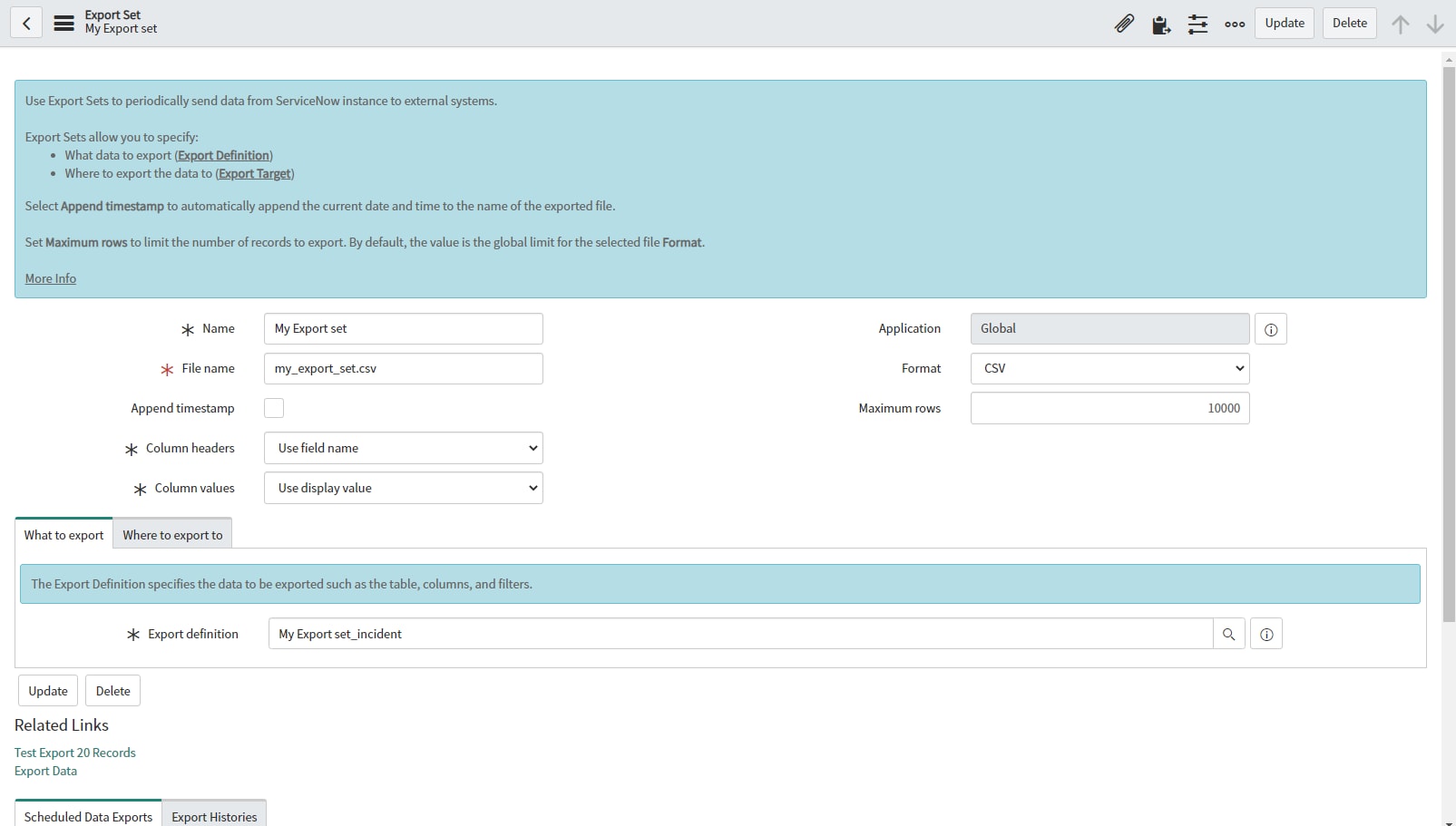Open the more options ellipsis icon
This screenshot has width=1456, height=826.
click(1235, 24)
